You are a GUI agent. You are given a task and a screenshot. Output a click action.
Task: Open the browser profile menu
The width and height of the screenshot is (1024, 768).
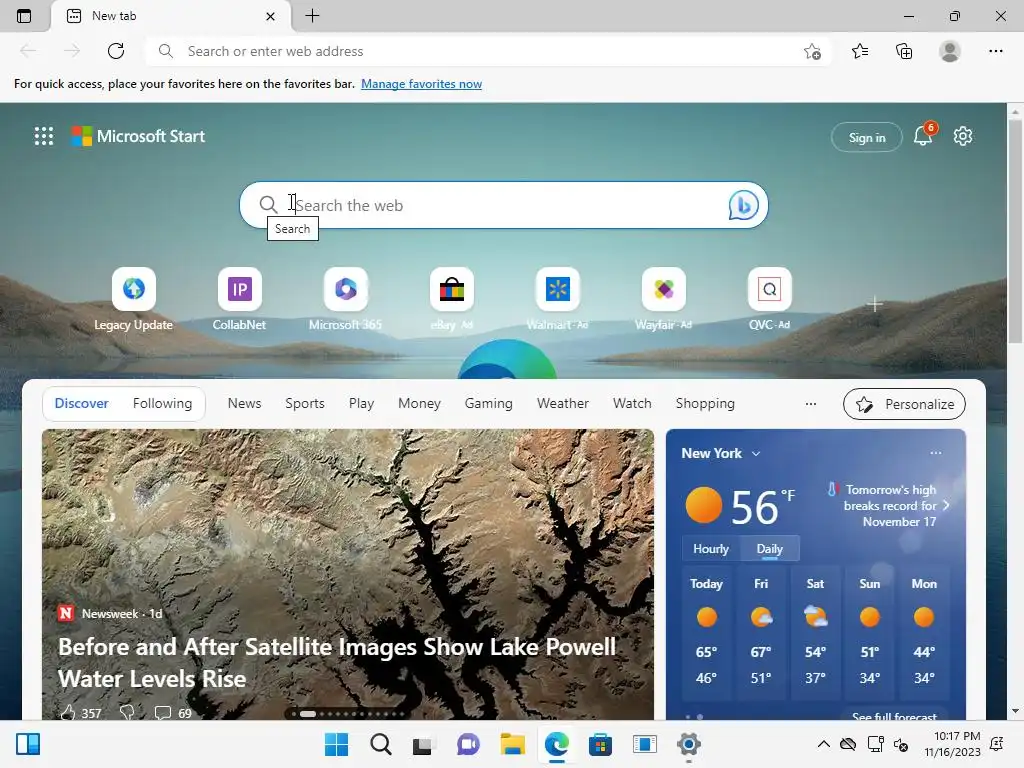950,51
